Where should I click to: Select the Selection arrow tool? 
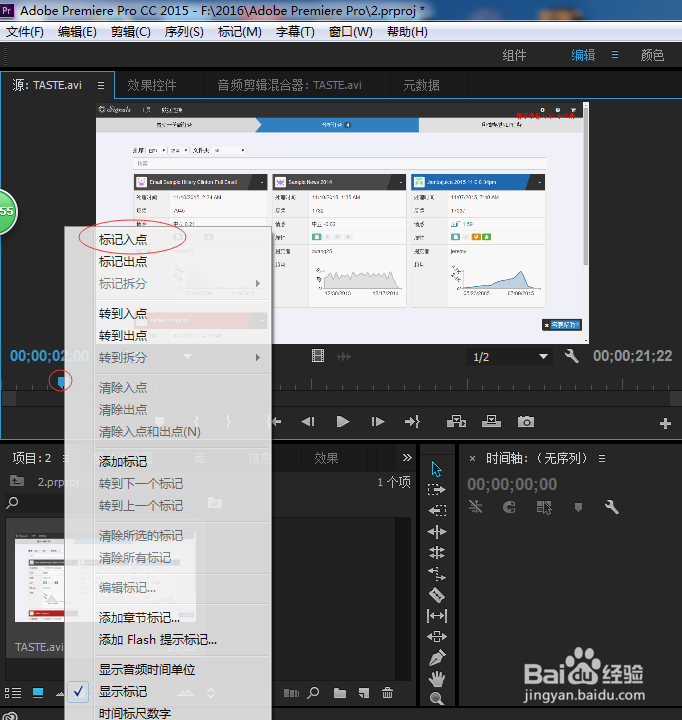pos(436,469)
